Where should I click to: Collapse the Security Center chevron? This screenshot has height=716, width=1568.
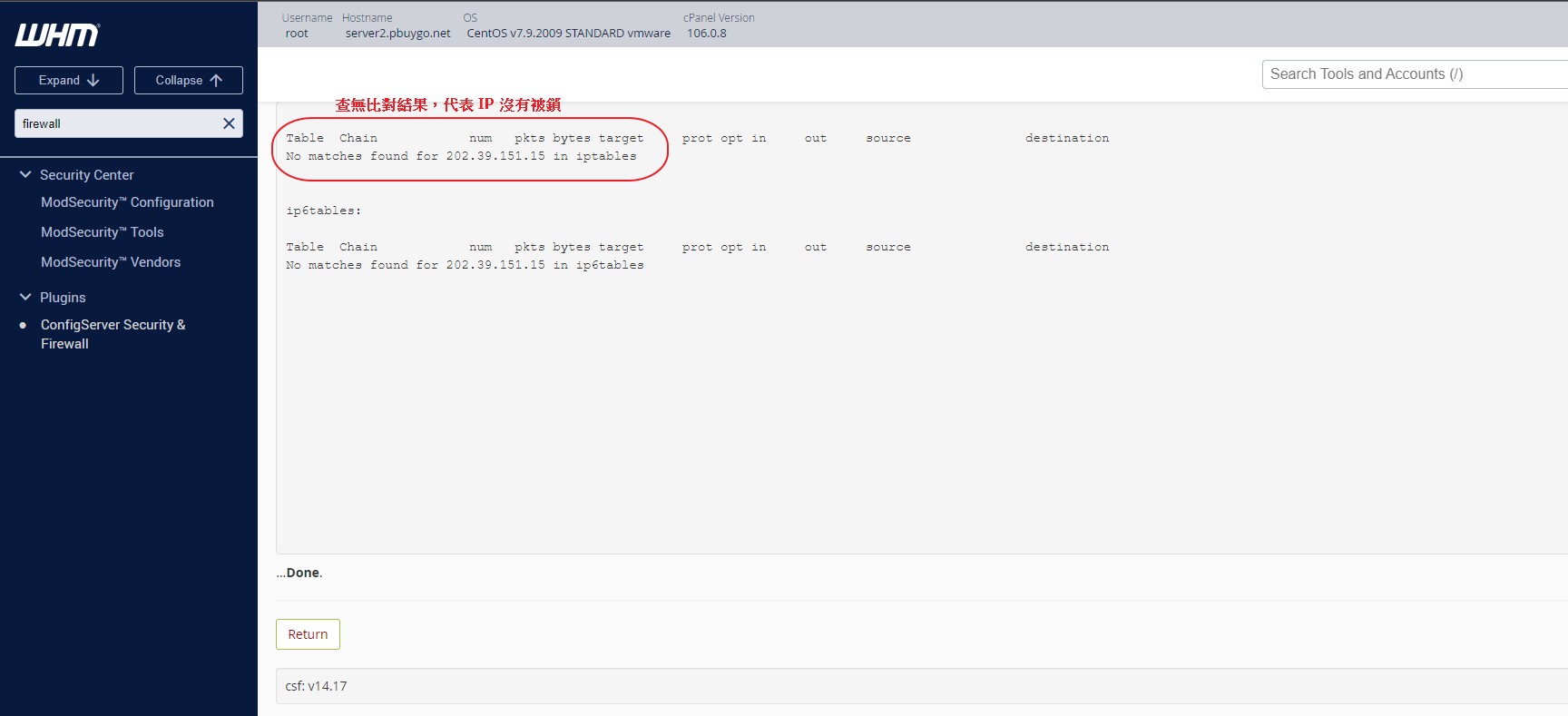(25, 174)
